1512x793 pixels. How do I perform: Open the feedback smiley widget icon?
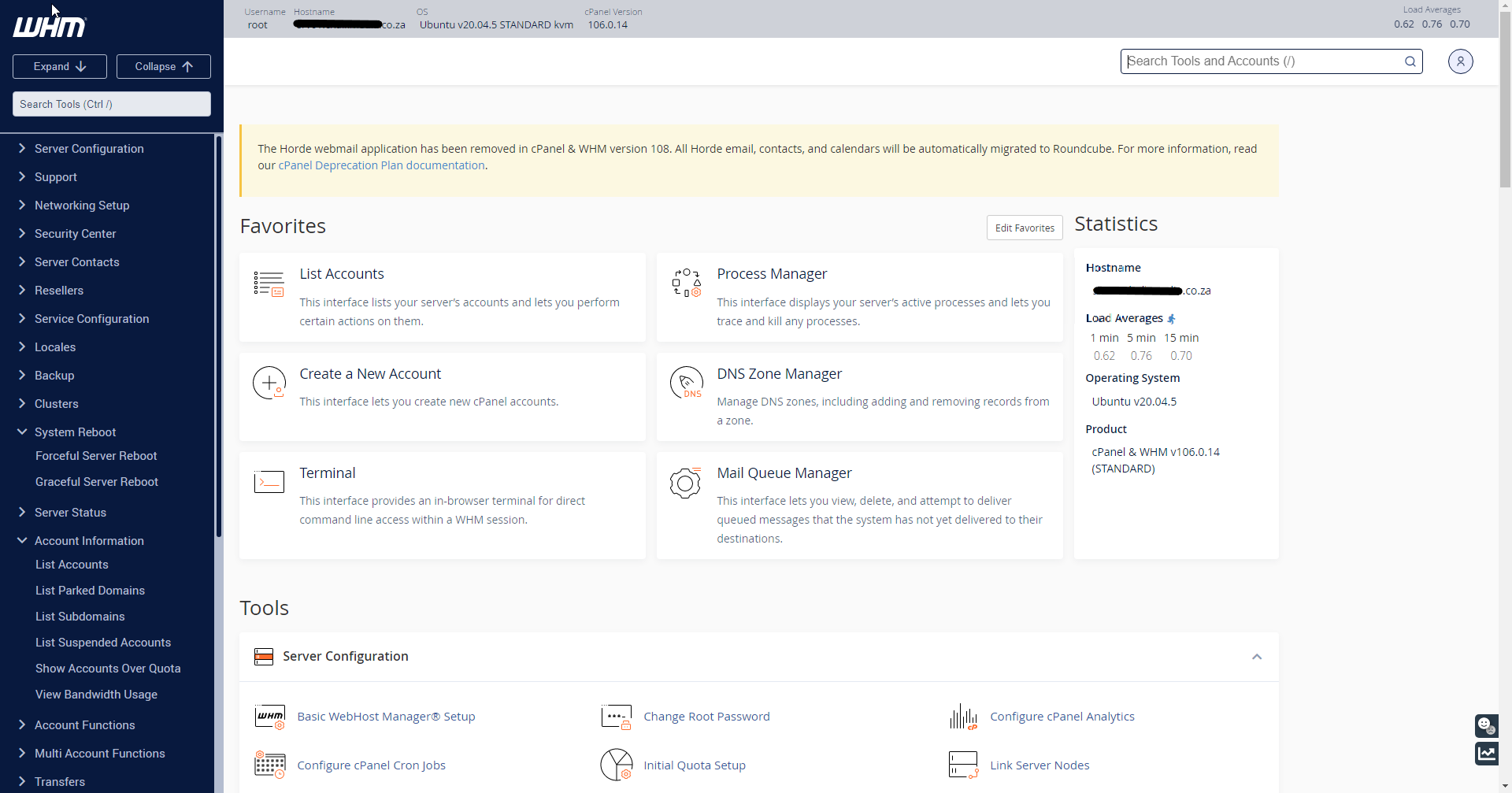(1486, 725)
